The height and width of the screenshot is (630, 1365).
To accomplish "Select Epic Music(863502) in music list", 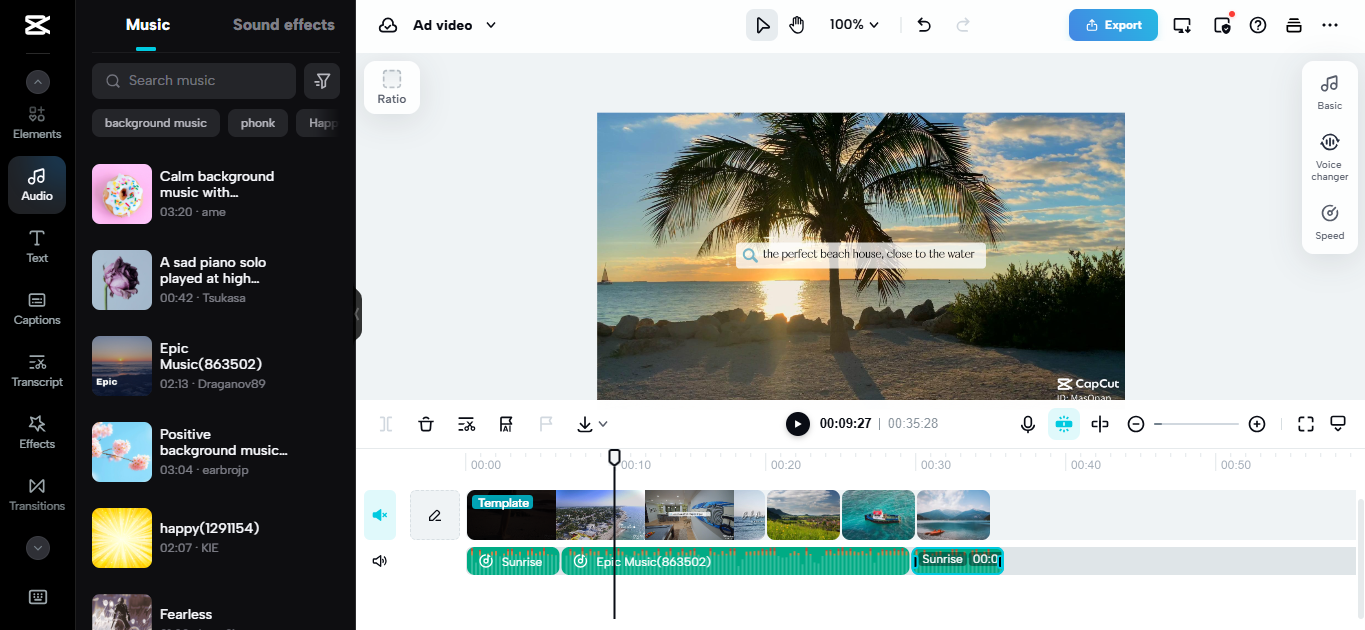I will click(216, 366).
